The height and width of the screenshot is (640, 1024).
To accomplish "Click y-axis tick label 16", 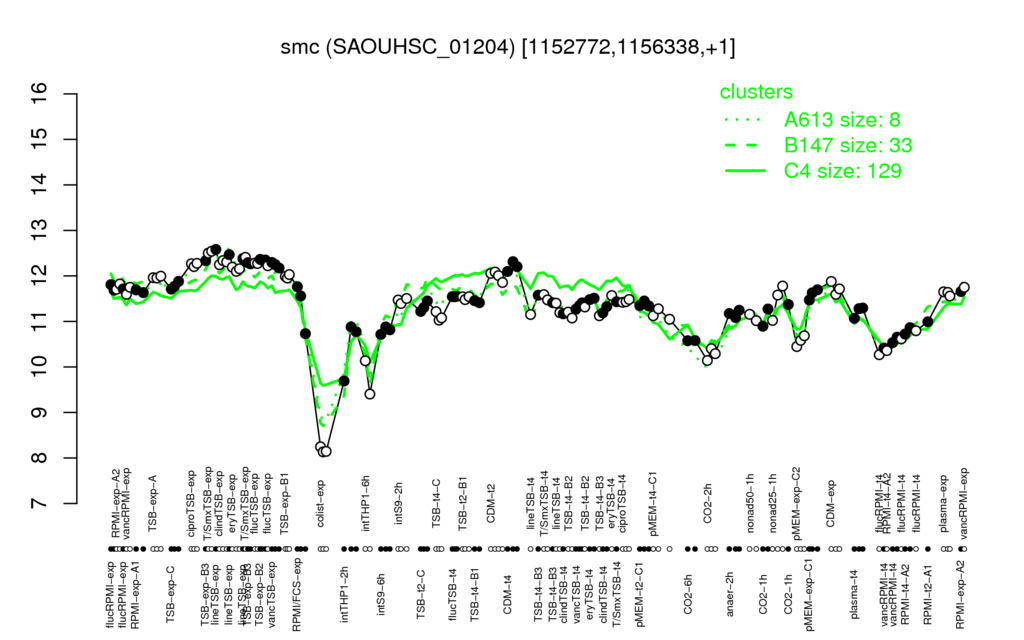I will tap(39, 94).
